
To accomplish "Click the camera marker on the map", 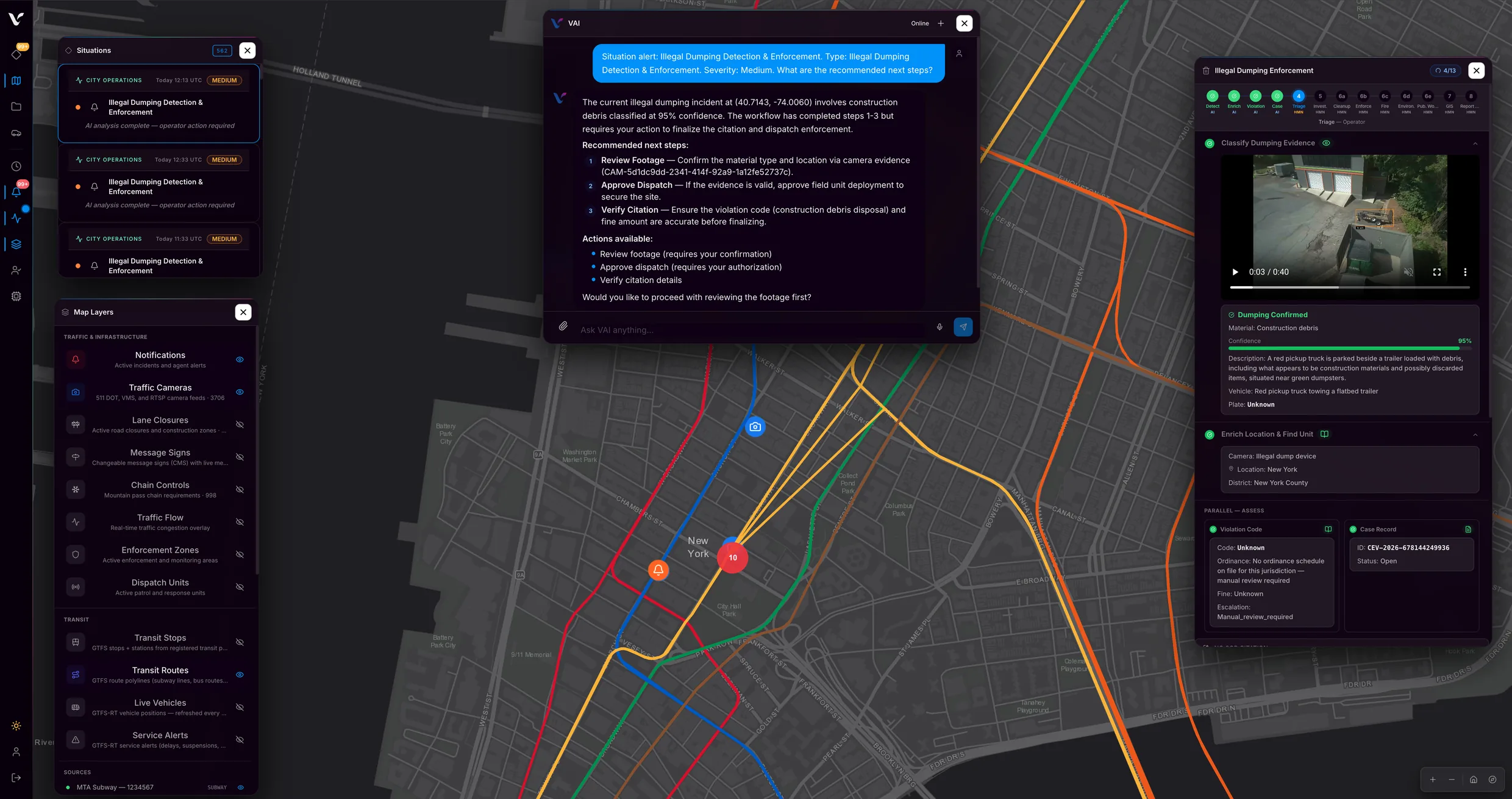I will pyautogui.click(x=755, y=427).
